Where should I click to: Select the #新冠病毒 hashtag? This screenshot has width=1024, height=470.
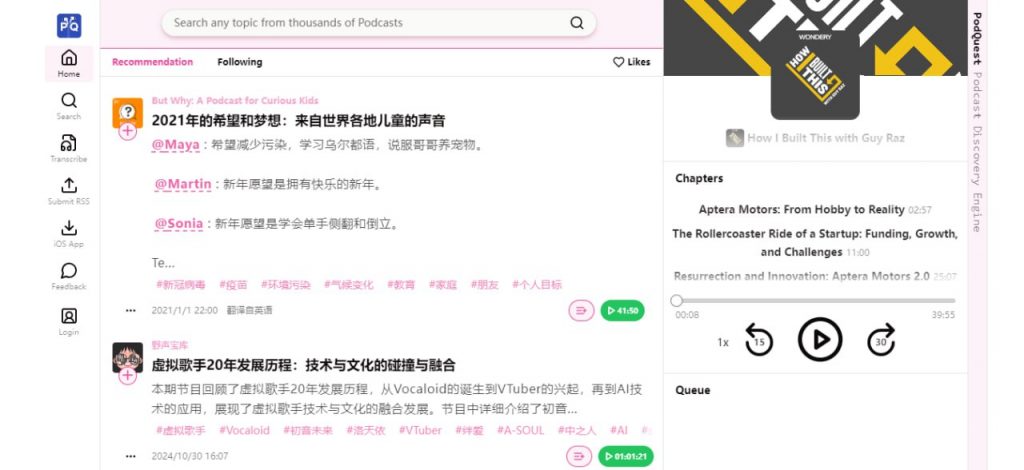click(x=180, y=285)
